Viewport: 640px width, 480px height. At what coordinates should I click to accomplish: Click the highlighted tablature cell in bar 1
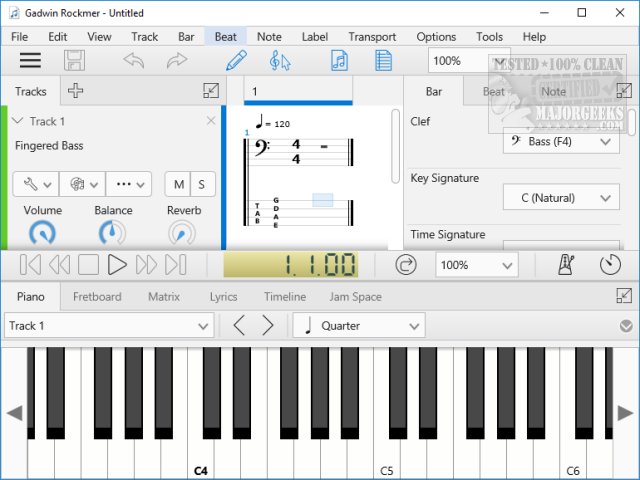tap(322, 200)
